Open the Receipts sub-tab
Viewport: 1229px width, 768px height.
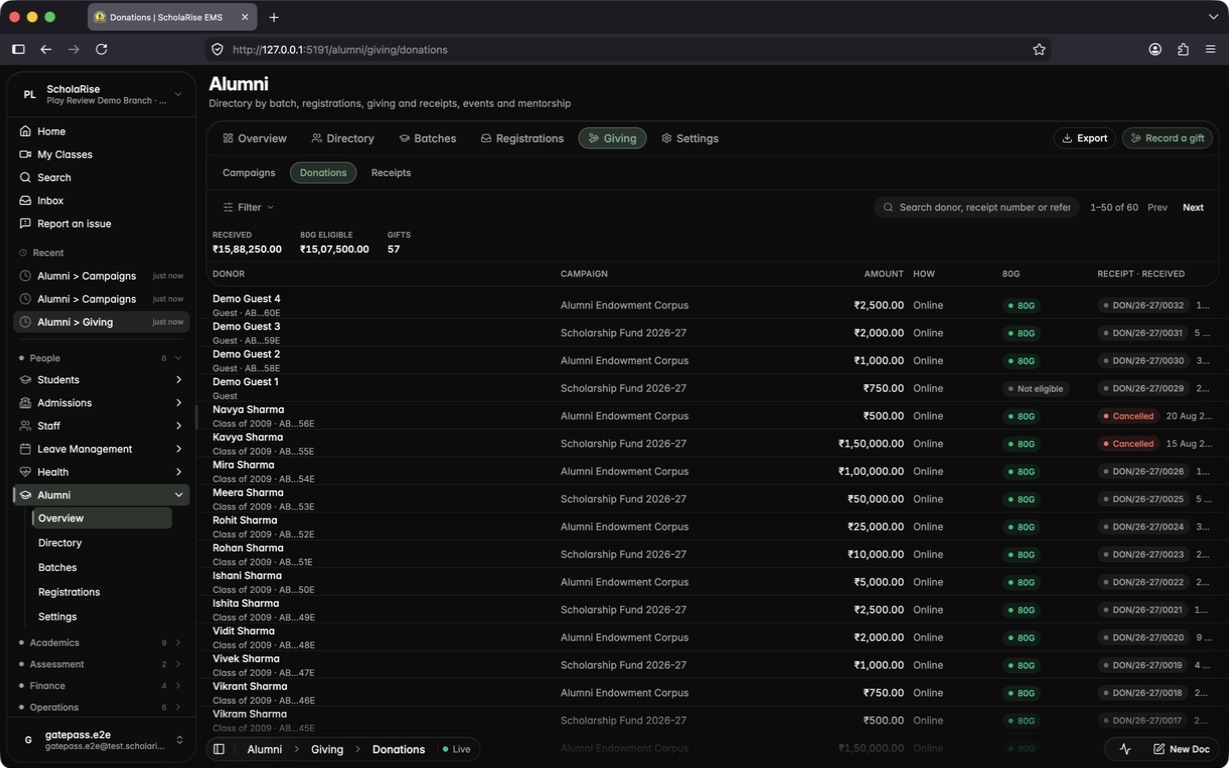(x=391, y=173)
